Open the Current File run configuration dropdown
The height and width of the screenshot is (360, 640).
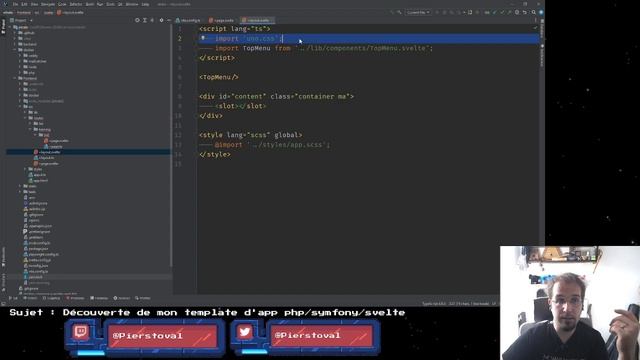pyautogui.click(x=418, y=12)
